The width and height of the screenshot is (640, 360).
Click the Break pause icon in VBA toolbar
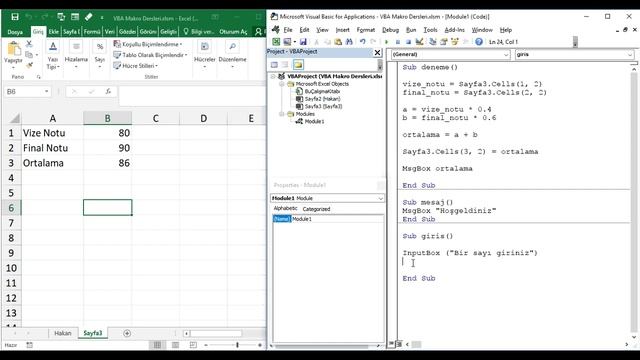pos(398,42)
